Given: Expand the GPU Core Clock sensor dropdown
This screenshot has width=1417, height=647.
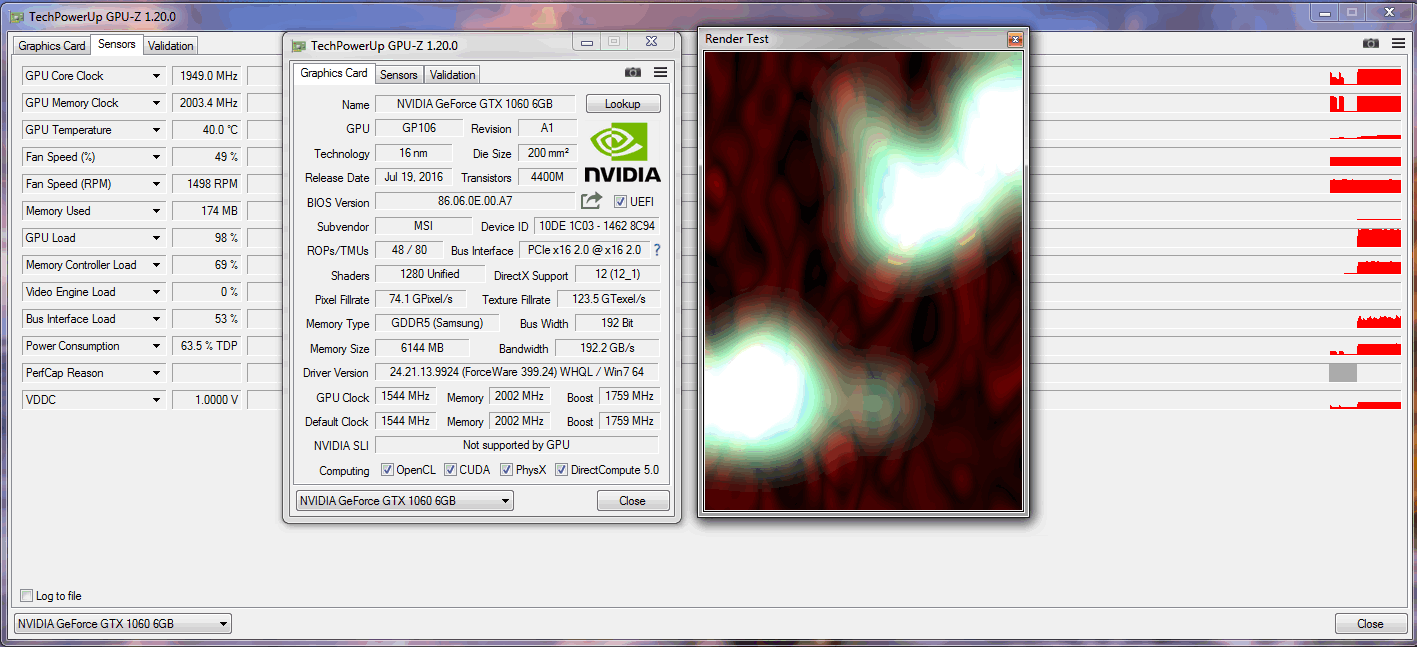Looking at the screenshot, I should (156, 76).
